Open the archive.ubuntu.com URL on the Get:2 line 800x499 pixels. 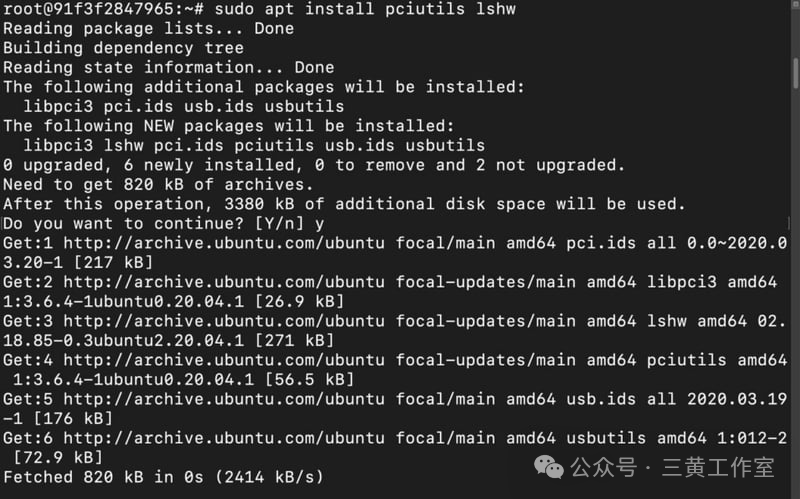(224, 282)
